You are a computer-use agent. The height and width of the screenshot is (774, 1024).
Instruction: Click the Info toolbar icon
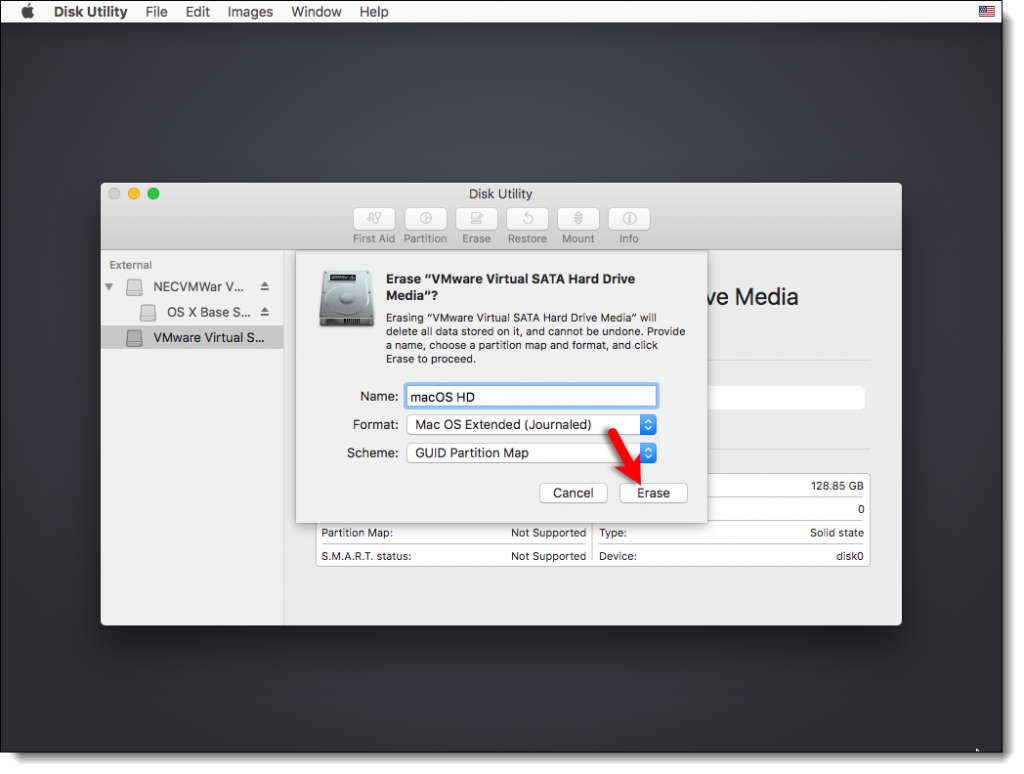click(629, 219)
